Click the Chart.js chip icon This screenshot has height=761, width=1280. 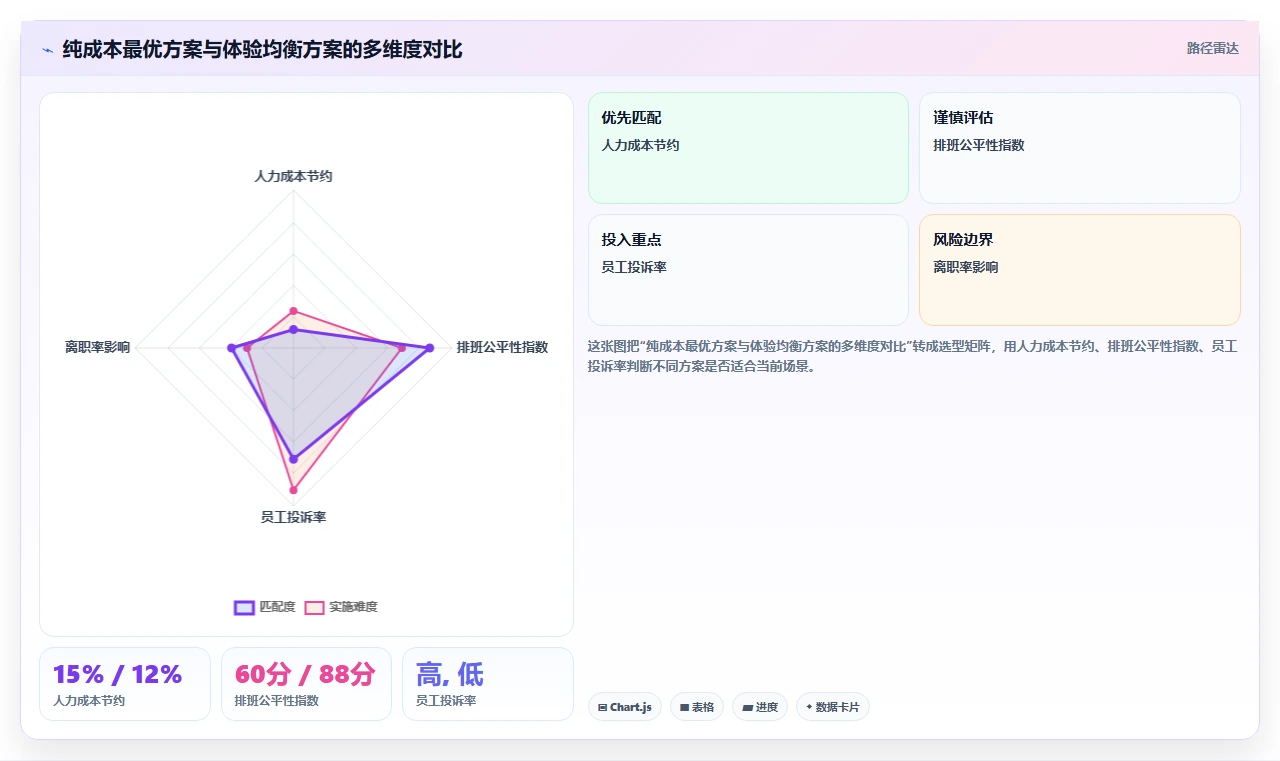click(x=602, y=707)
